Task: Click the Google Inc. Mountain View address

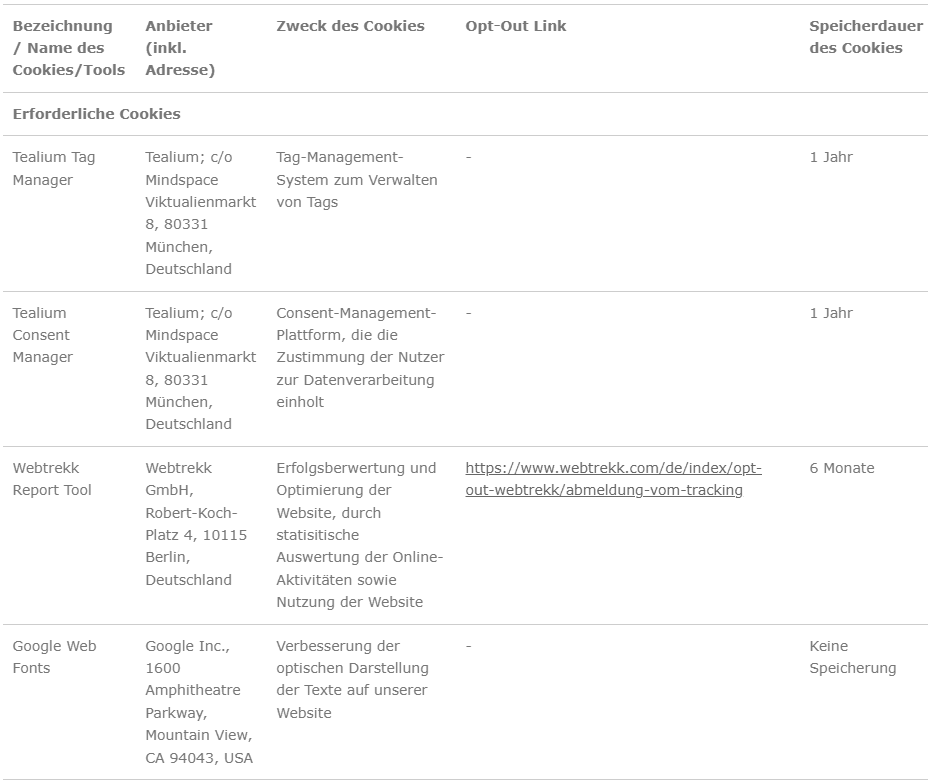Action: pos(199,702)
